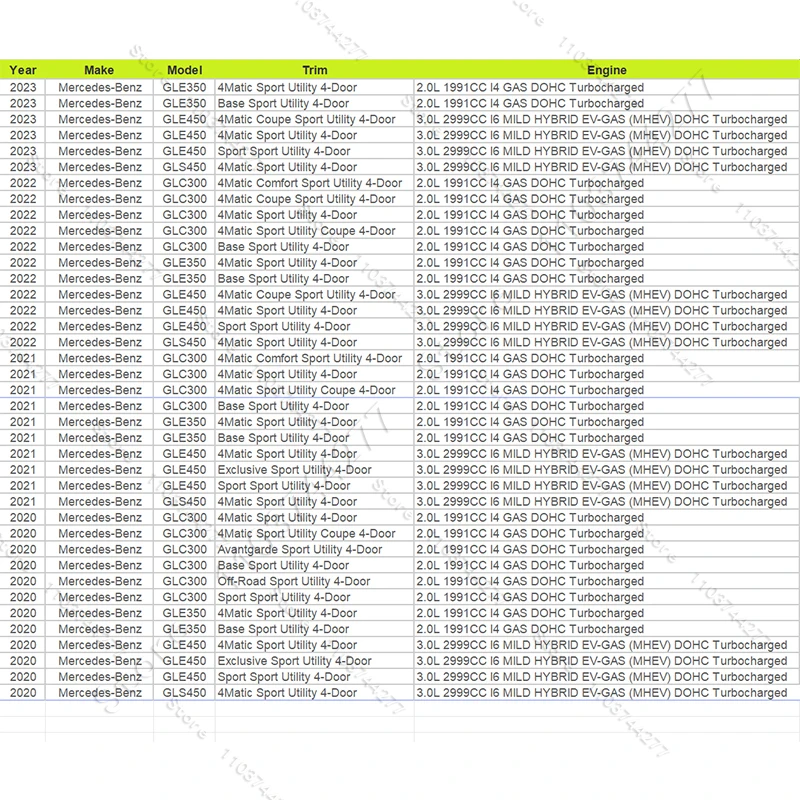The height and width of the screenshot is (800, 800).
Task: Click the Mercedes-Benz make cell in the 2021 GLS450 row
Action: [99, 502]
